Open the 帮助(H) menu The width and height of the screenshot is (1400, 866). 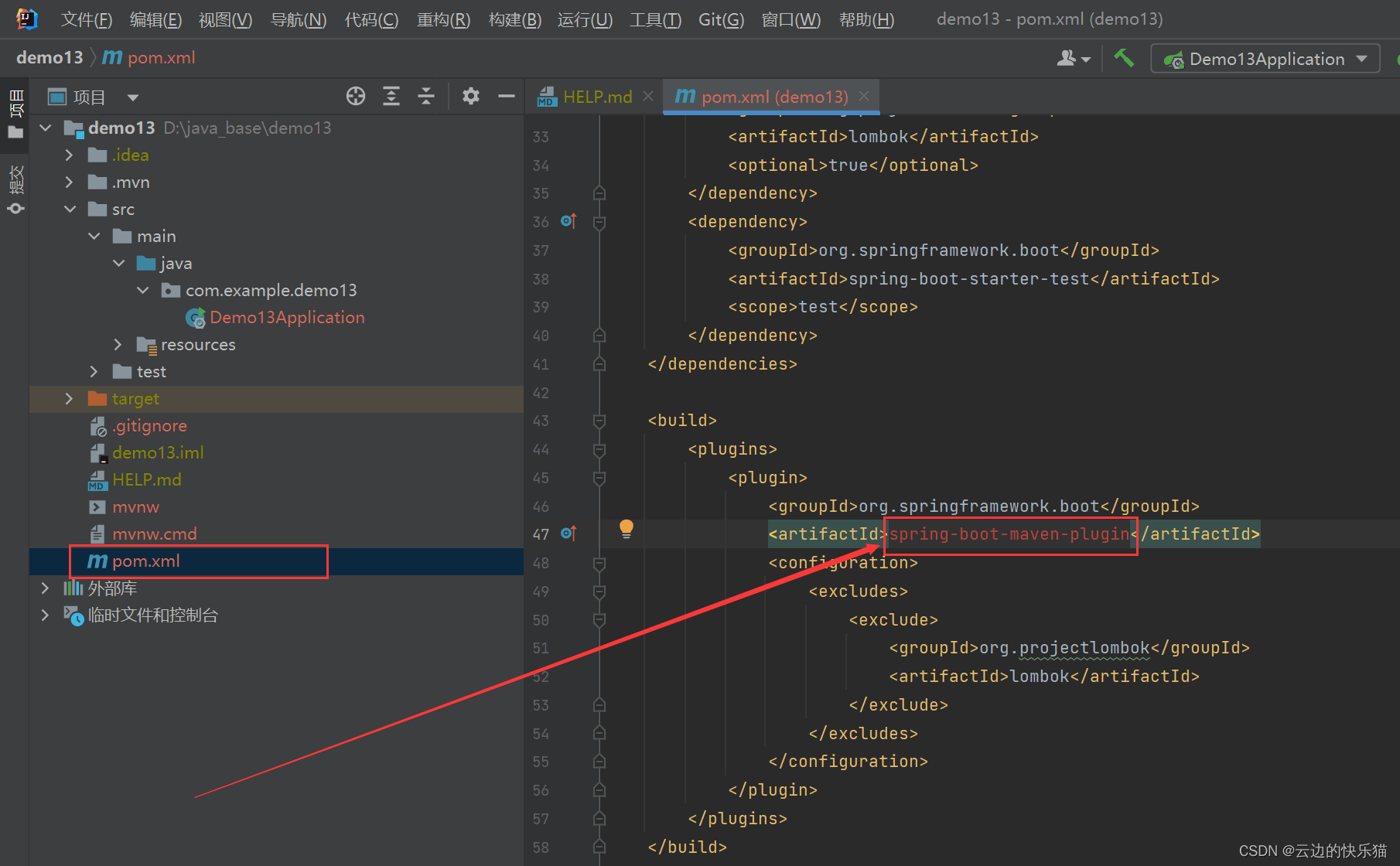(x=866, y=19)
